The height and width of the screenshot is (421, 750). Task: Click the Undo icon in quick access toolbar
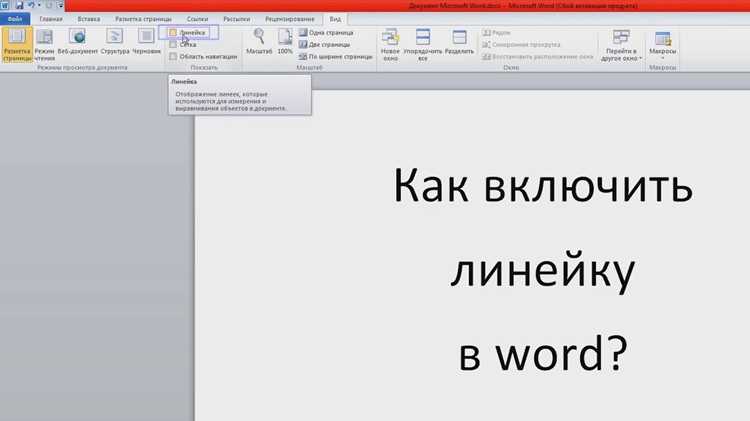click(31, 5)
